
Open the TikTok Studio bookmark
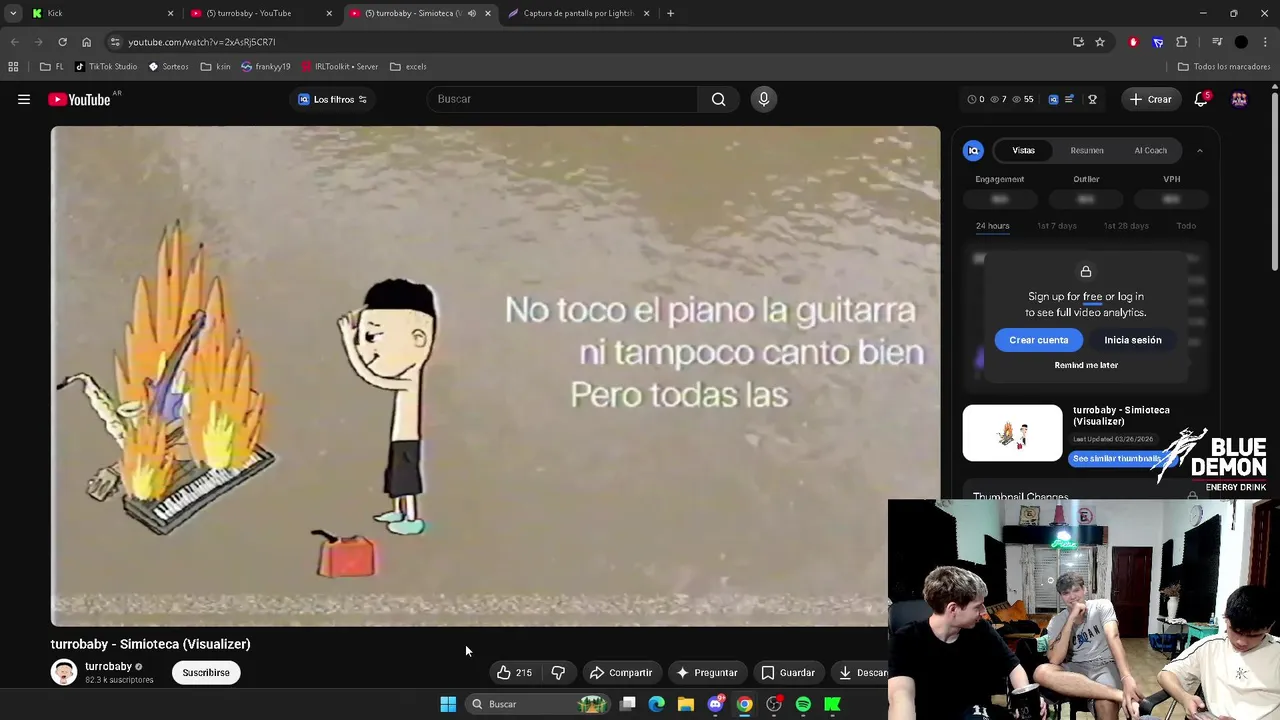[x=106, y=66]
